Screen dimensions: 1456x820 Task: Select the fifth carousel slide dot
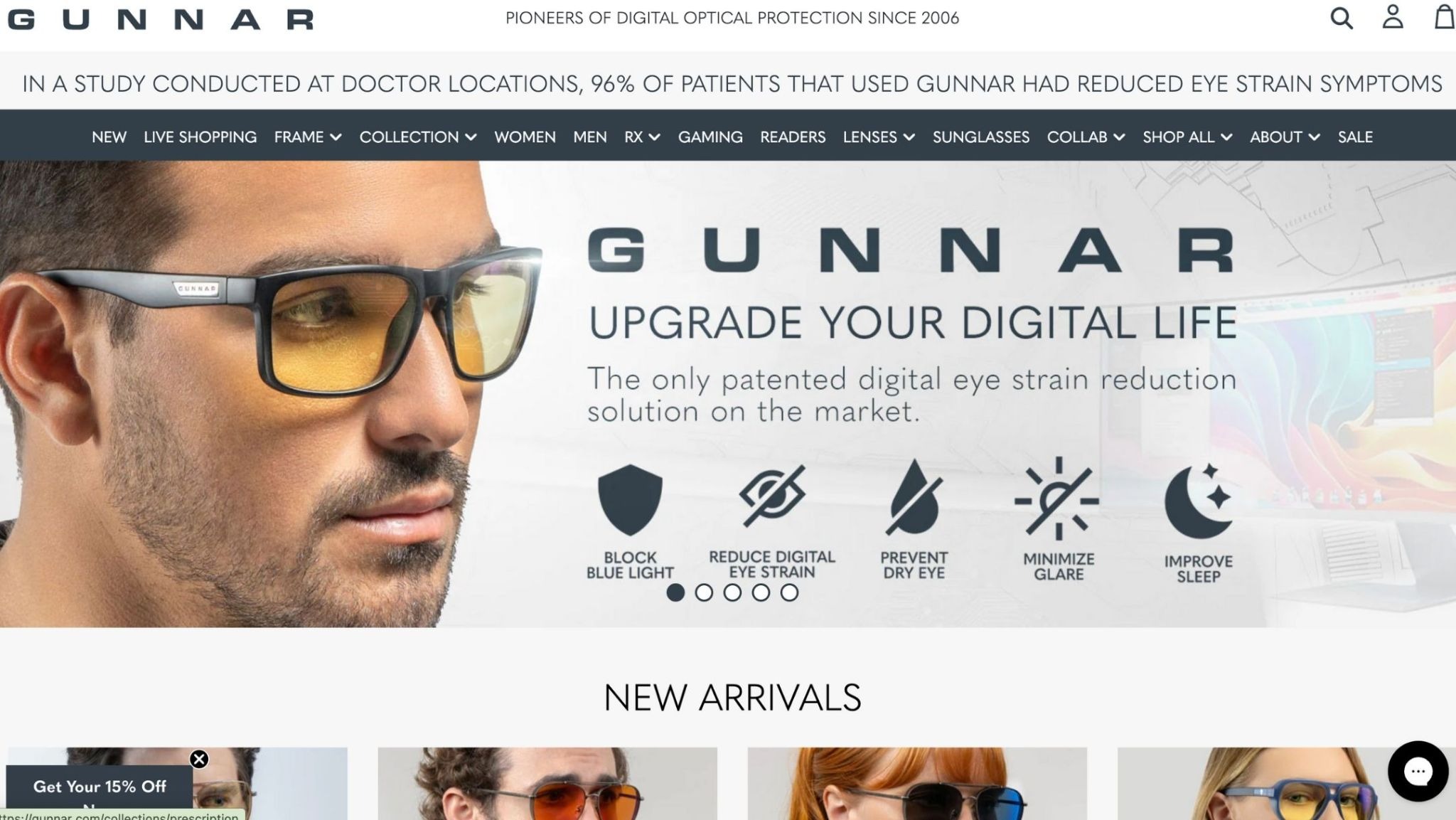coord(789,592)
